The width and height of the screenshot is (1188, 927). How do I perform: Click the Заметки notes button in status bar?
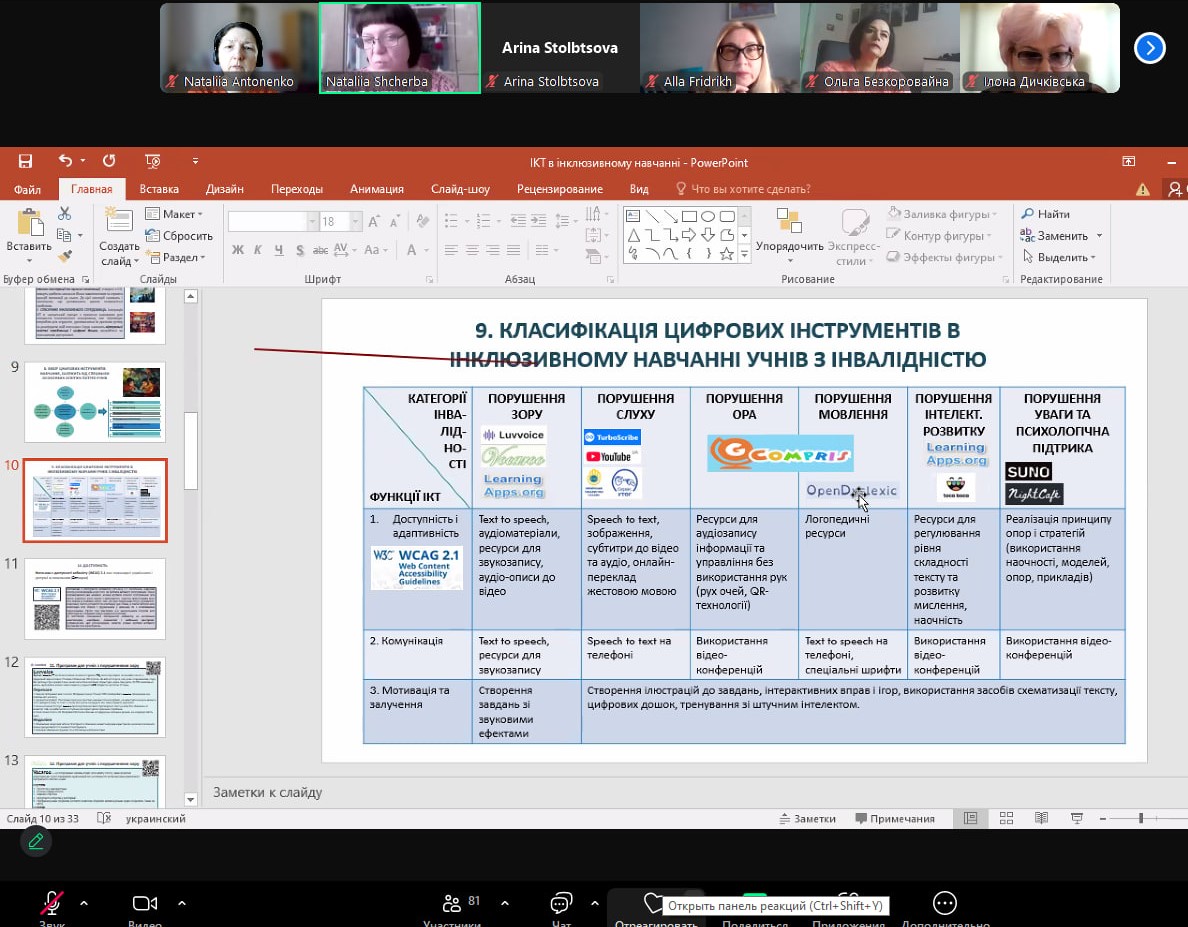pos(808,818)
